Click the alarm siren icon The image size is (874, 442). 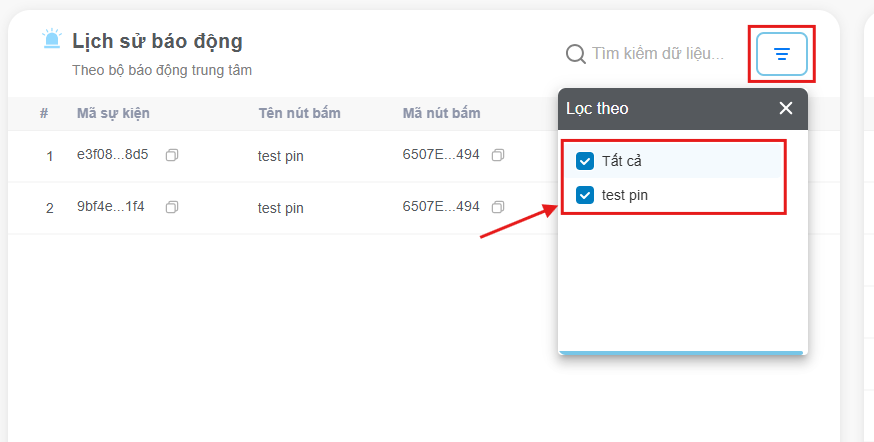coord(52,38)
